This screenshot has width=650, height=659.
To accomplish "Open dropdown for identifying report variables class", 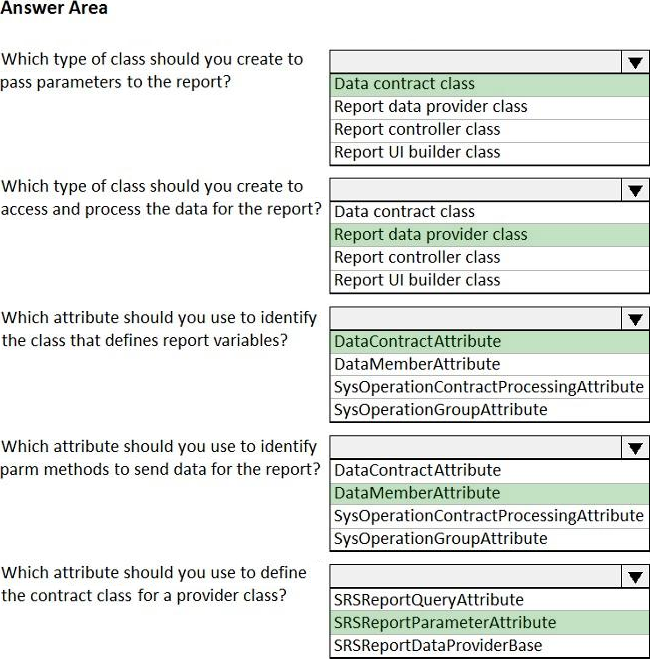I will pos(634,320).
